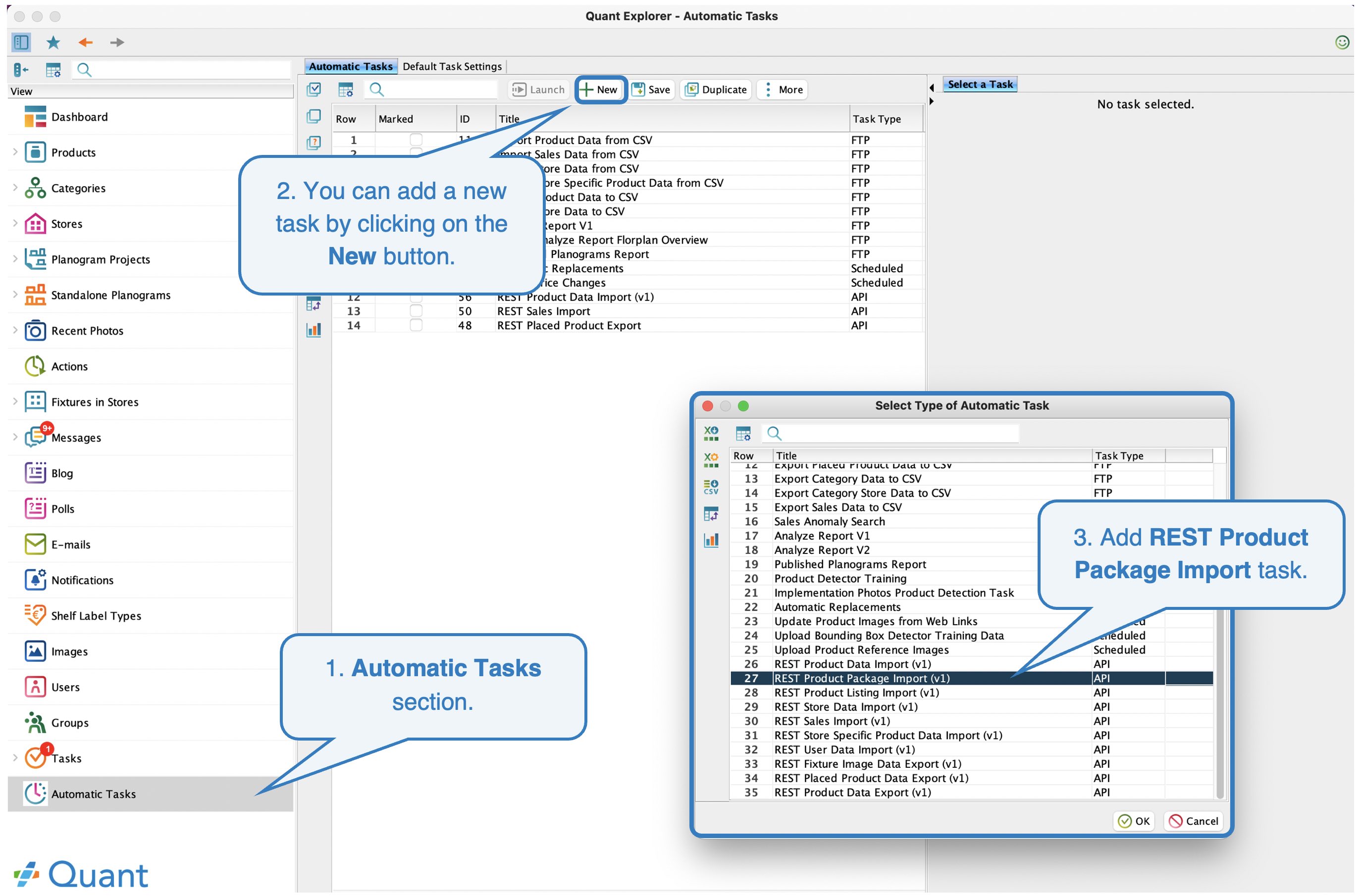This screenshot has height=896, width=1361.
Task: Select REST User Data Import (v1) row
Action: point(972,750)
